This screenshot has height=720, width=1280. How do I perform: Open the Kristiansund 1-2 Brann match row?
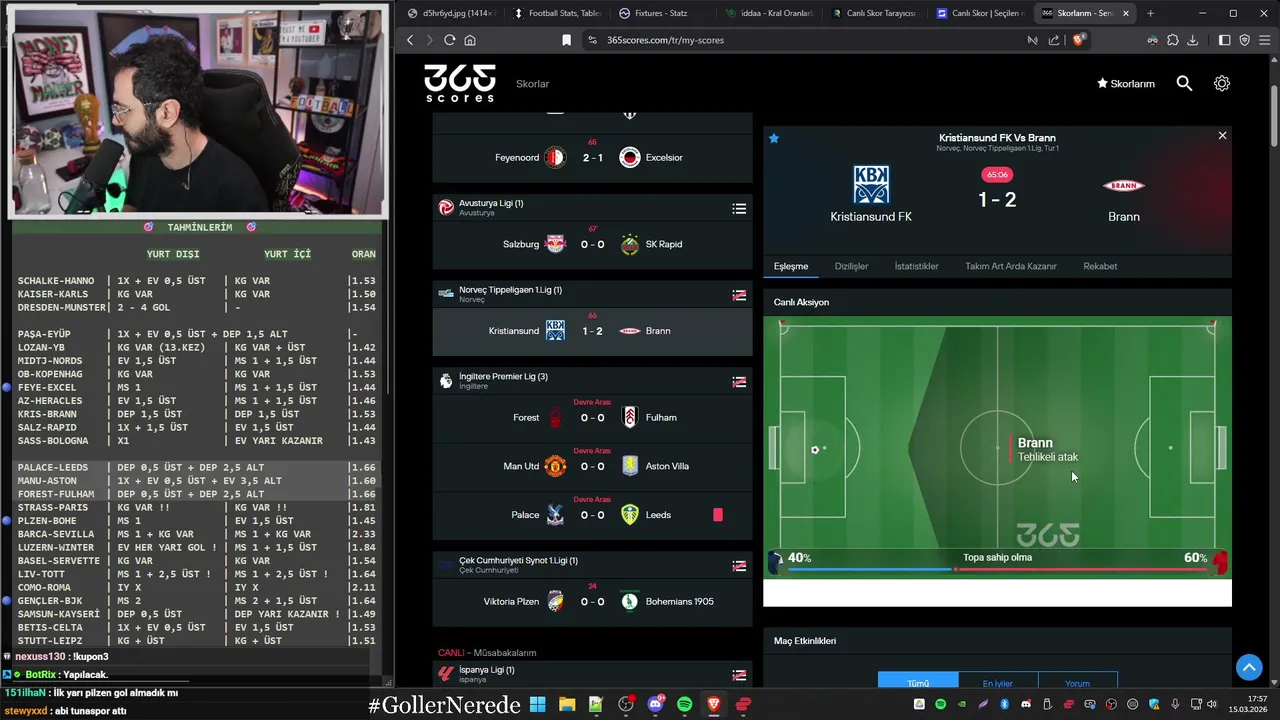click(592, 331)
